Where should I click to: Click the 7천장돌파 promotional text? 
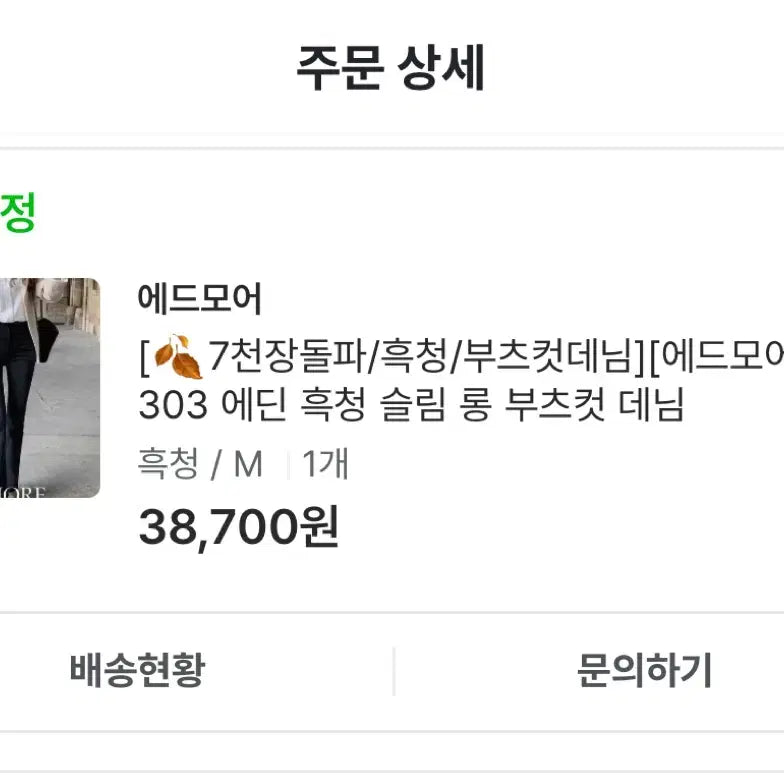(287, 356)
